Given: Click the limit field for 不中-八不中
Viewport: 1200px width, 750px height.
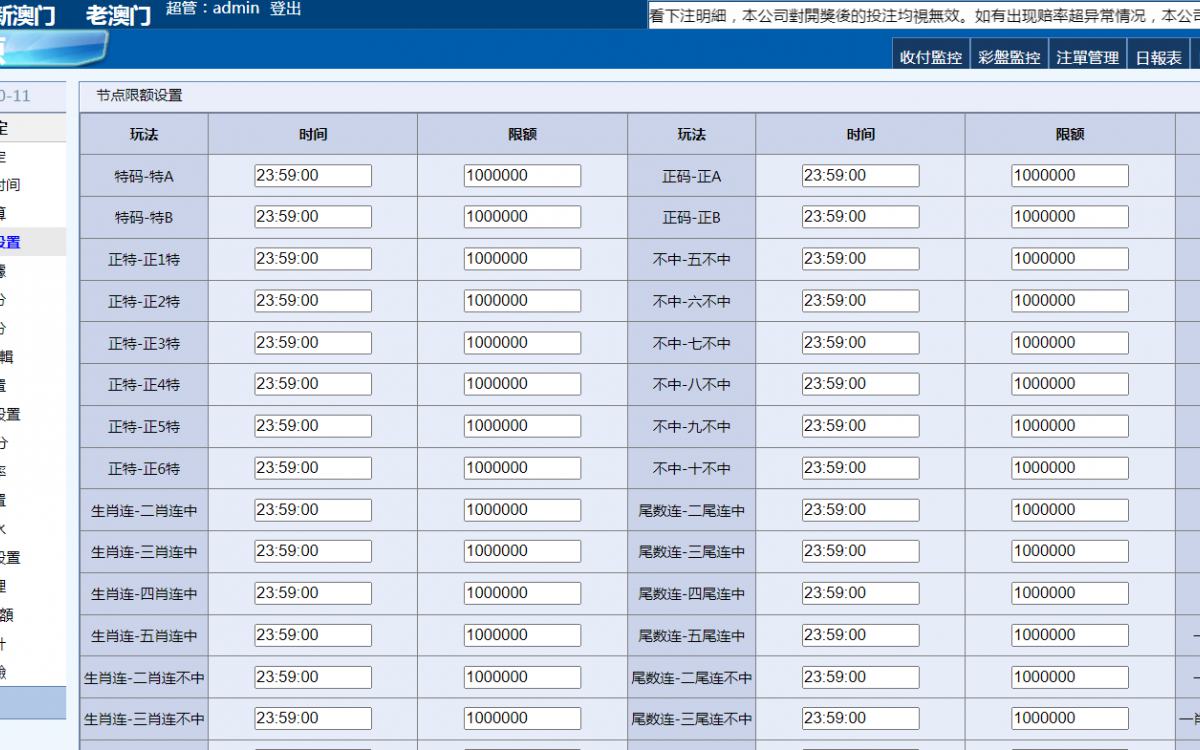Looking at the screenshot, I should tap(1070, 384).
